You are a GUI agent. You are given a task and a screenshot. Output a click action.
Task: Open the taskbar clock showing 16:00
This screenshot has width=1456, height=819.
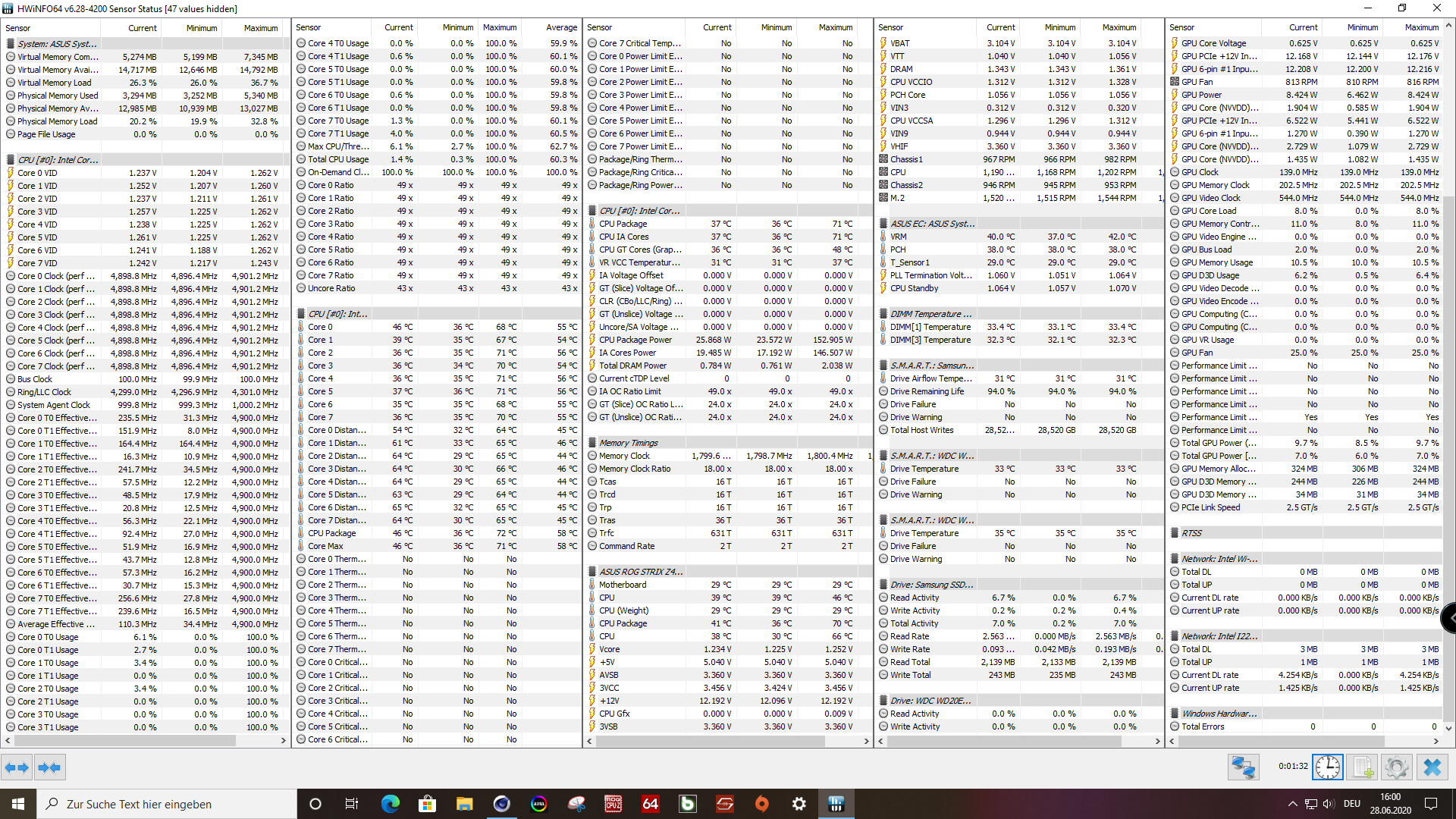point(1391,804)
